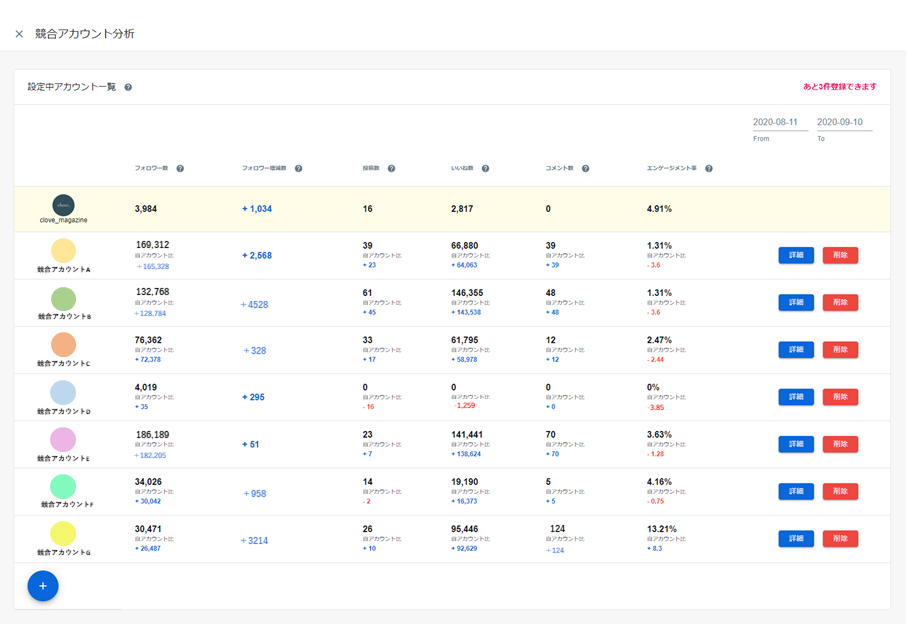The height and width of the screenshot is (624, 907).
Task: Open the From date field 2020-08-11
Action: [x=779, y=123]
